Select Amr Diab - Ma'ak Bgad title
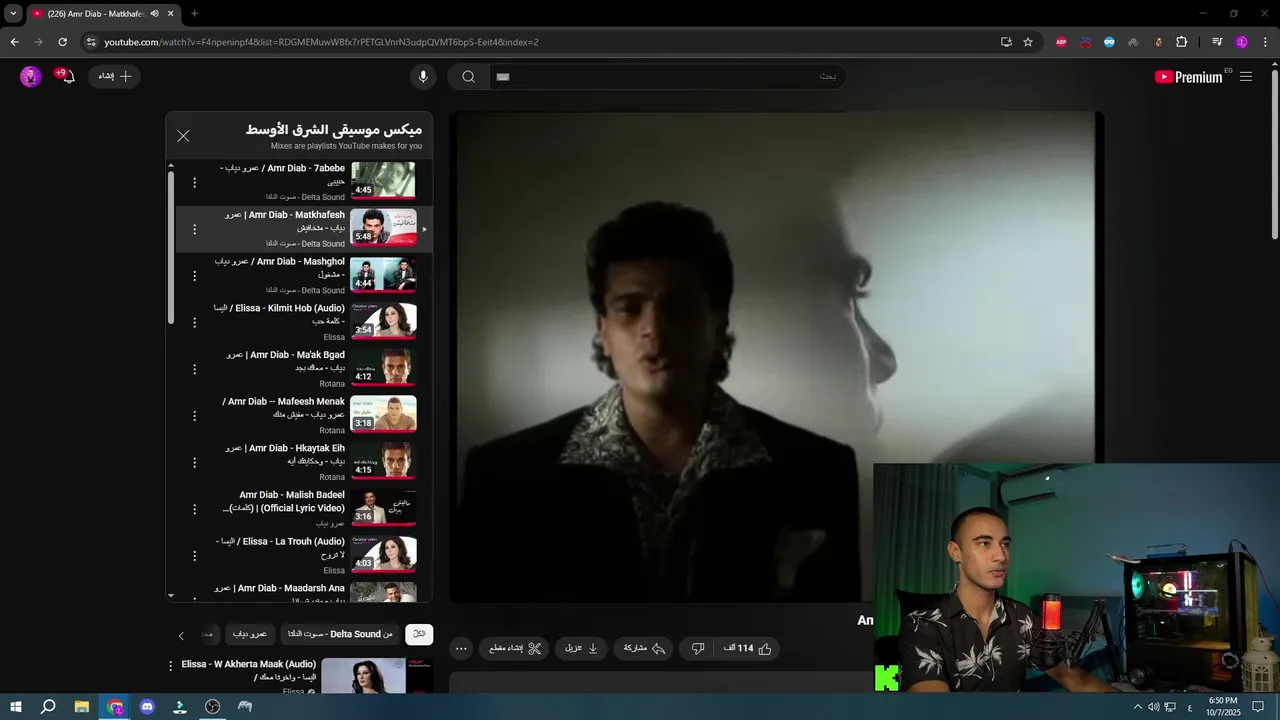The height and width of the screenshot is (720, 1280). coord(285,361)
